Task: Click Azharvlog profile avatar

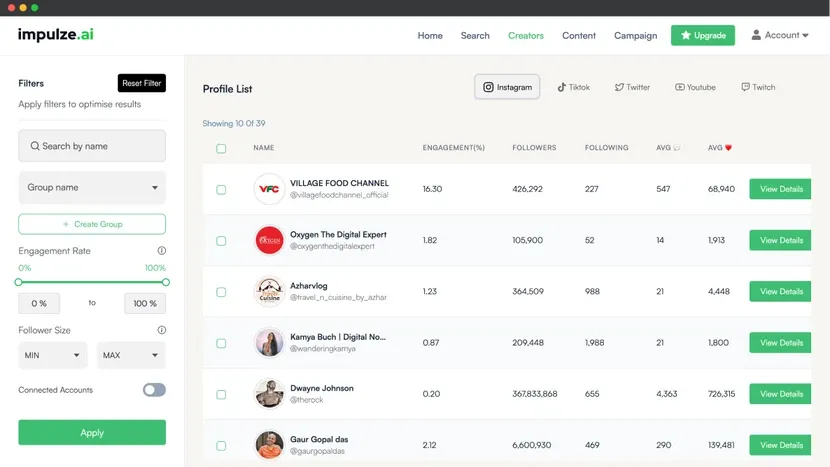Action: pos(269,291)
